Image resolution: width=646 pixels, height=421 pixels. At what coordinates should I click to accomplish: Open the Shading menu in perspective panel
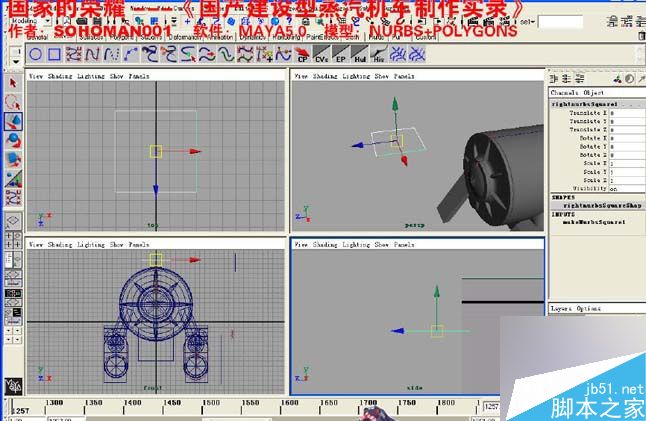325,76
